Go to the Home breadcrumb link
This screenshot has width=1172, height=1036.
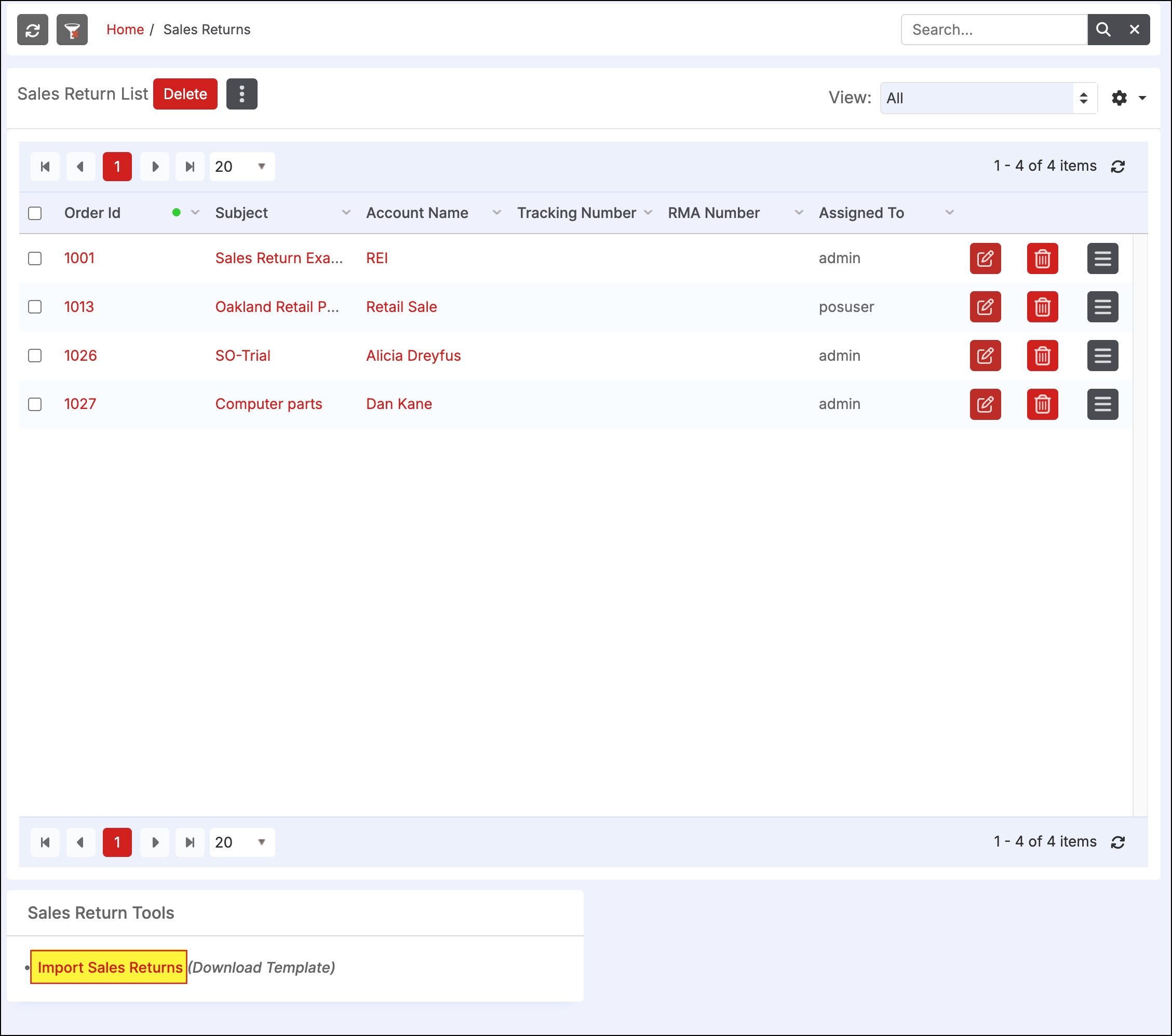[x=125, y=30]
